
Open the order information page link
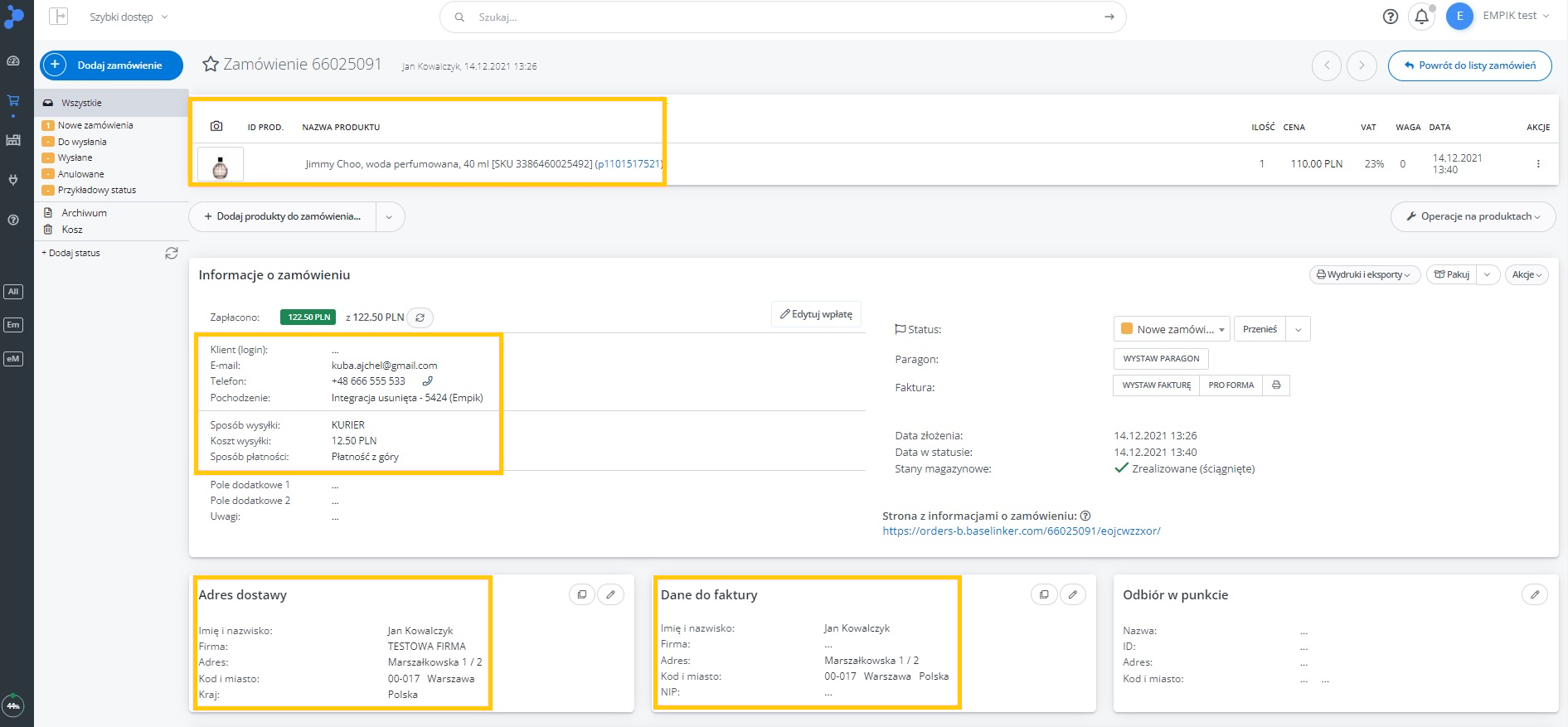pos(1021,531)
